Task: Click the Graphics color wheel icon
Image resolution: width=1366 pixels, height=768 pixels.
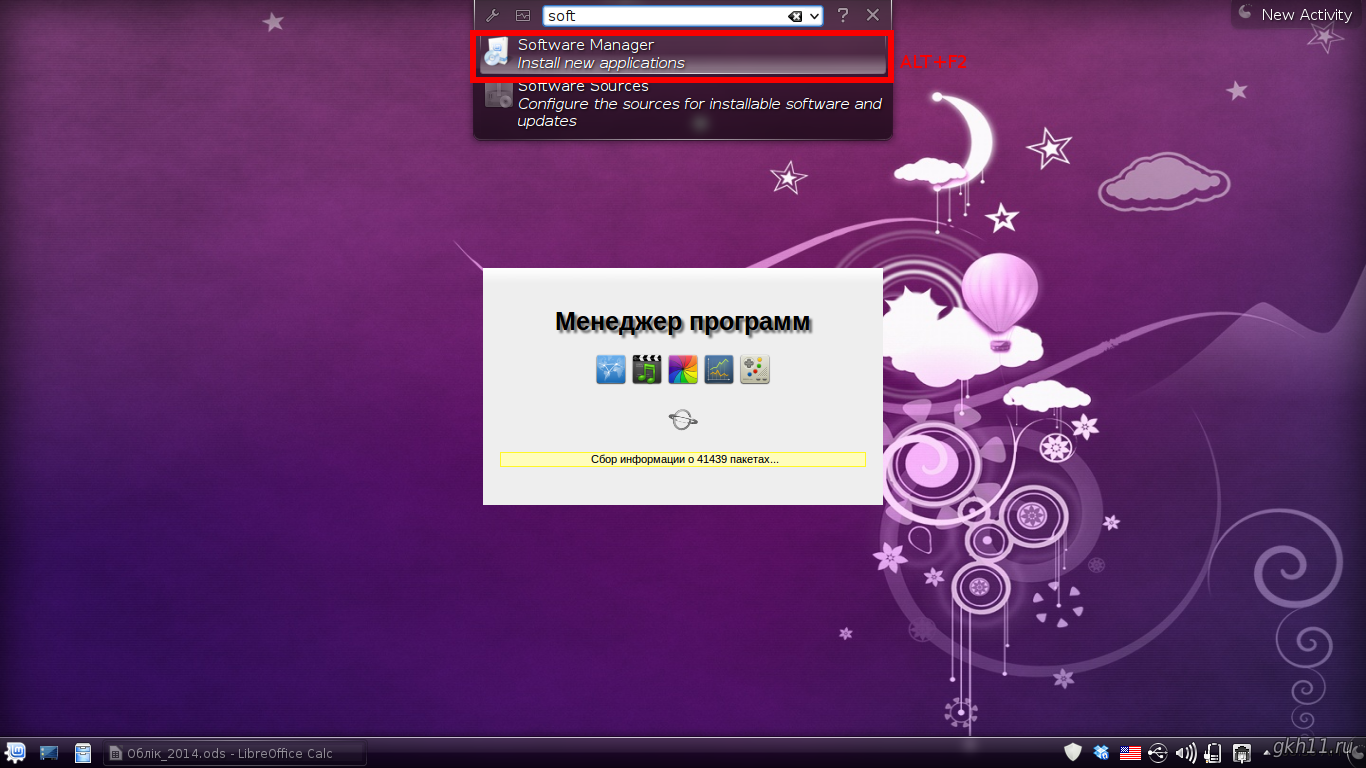Action: pos(683,369)
